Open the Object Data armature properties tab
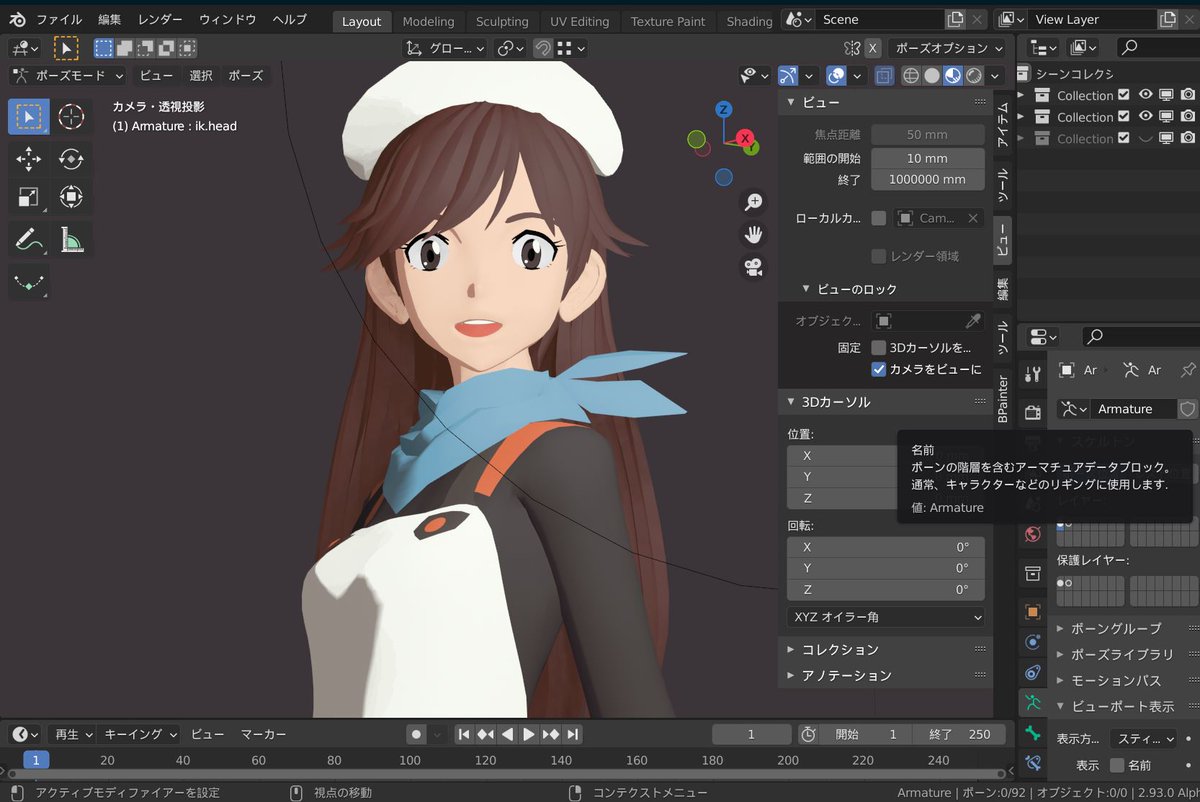 [x=1033, y=702]
